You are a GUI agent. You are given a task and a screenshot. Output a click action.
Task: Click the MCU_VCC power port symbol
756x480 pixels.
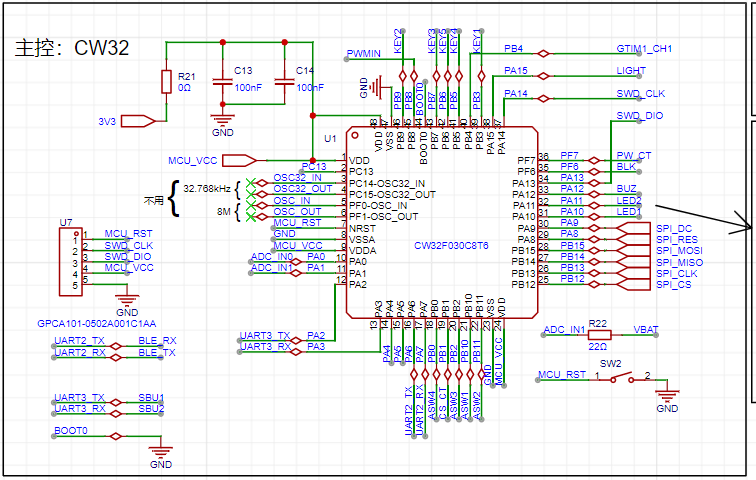pyautogui.click(x=240, y=160)
